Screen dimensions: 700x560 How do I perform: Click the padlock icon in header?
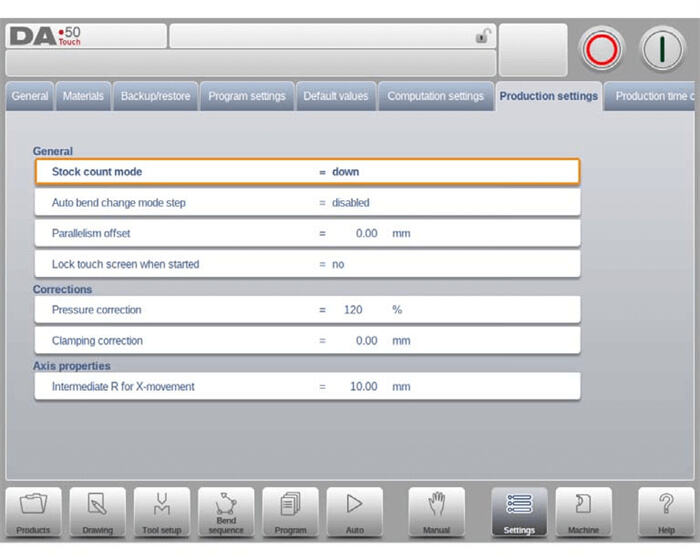click(483, 37)
